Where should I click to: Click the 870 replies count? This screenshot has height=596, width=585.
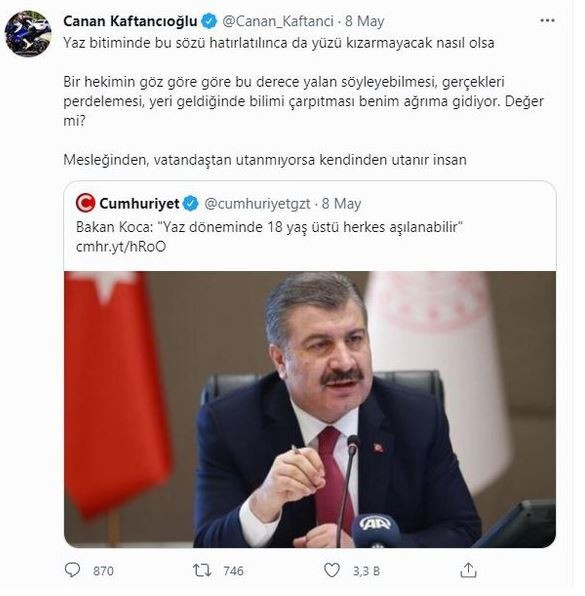click(x=103, y=571)
